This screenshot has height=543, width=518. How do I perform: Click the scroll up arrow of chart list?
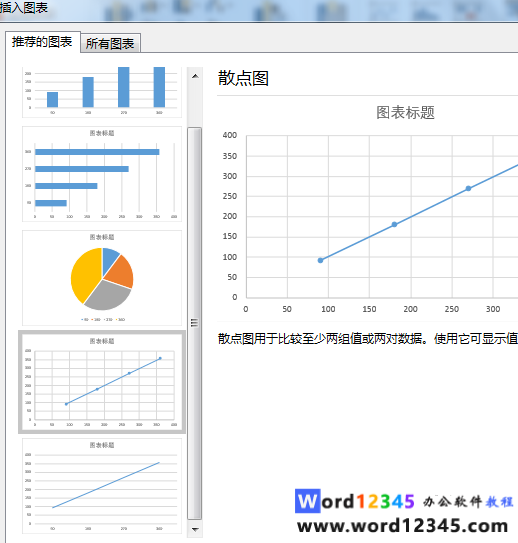point(195,76)
